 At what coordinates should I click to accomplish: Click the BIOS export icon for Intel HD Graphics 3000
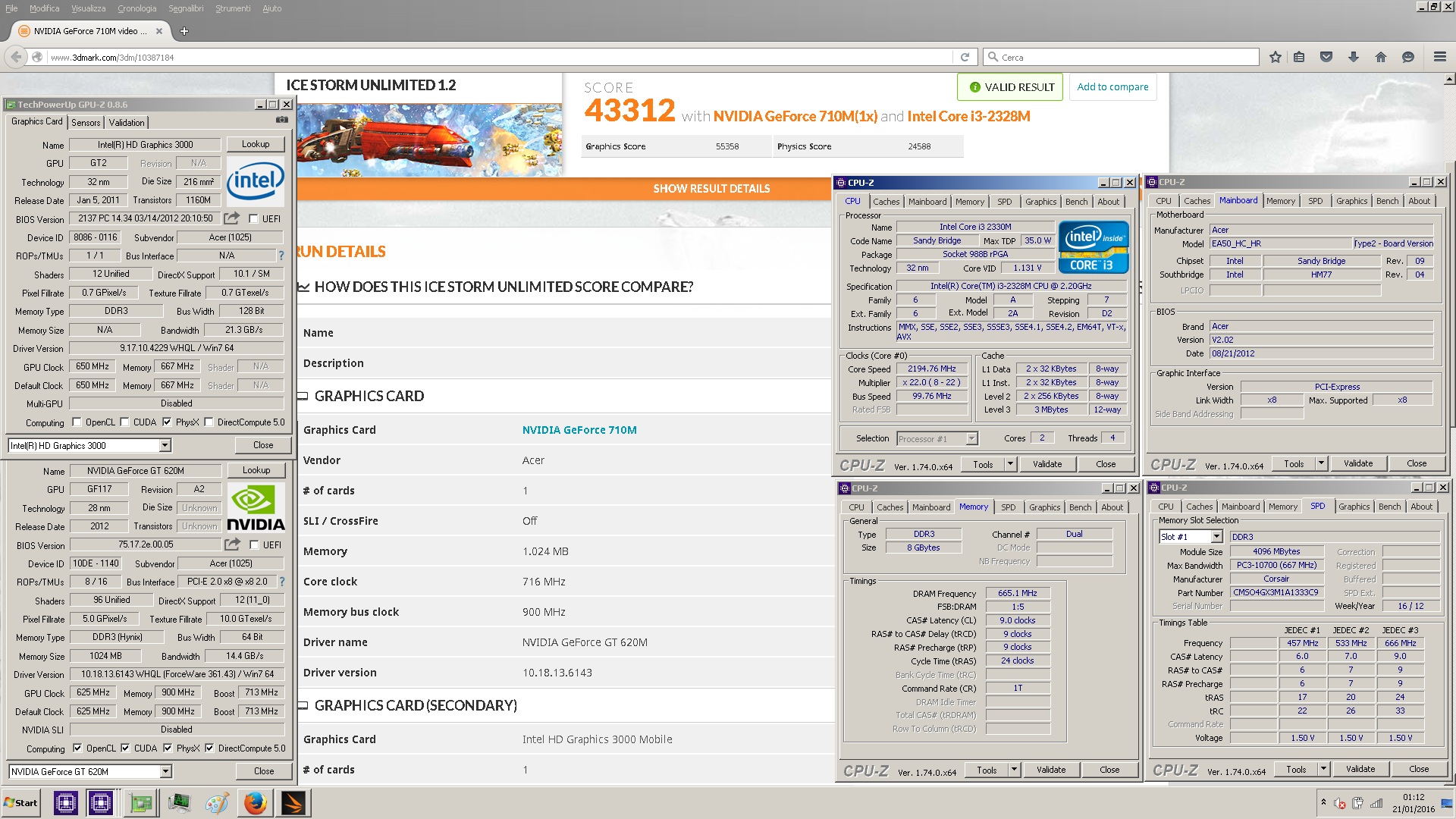point(232,218)
